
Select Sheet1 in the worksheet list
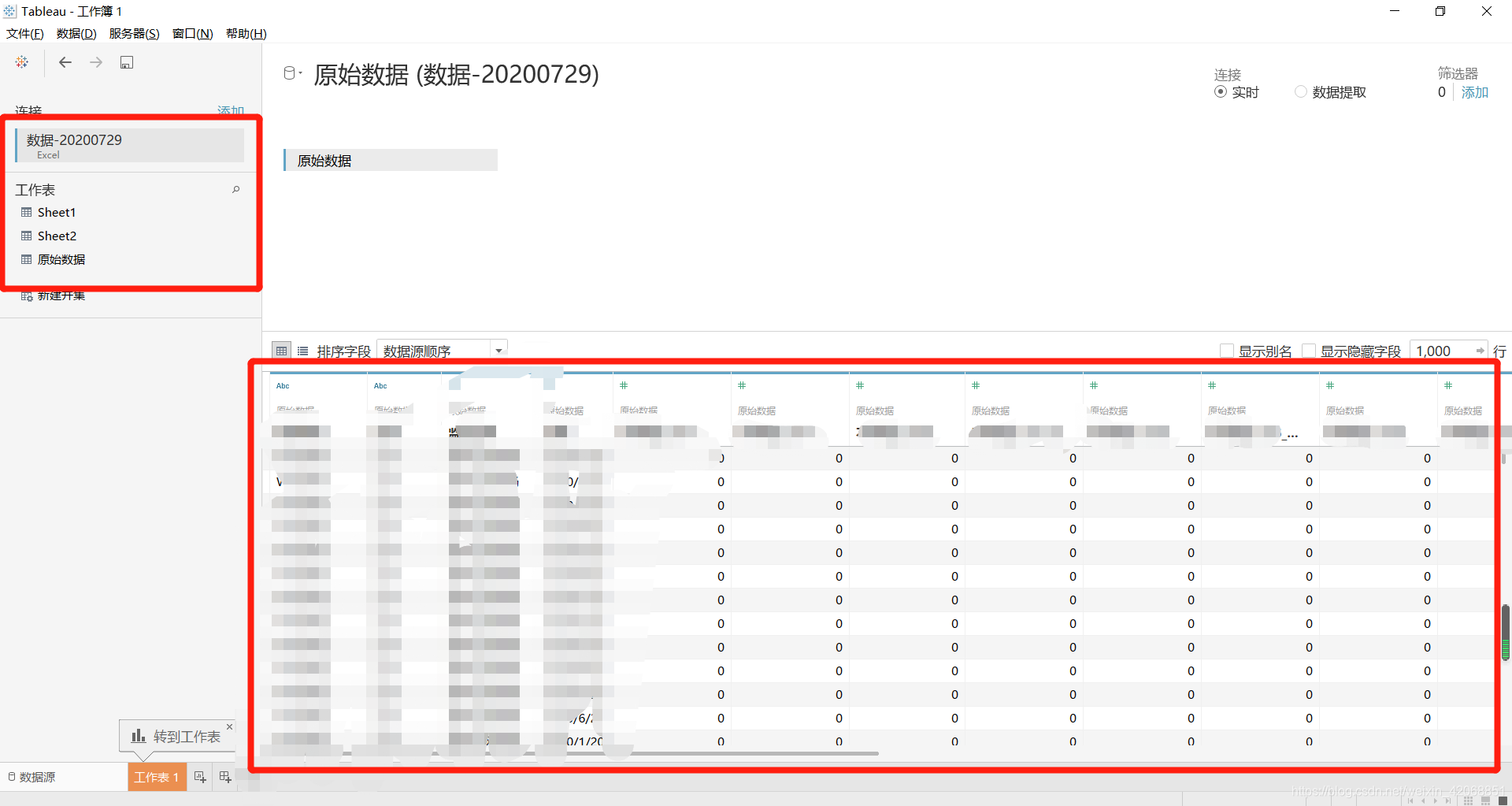pos(57,213)
